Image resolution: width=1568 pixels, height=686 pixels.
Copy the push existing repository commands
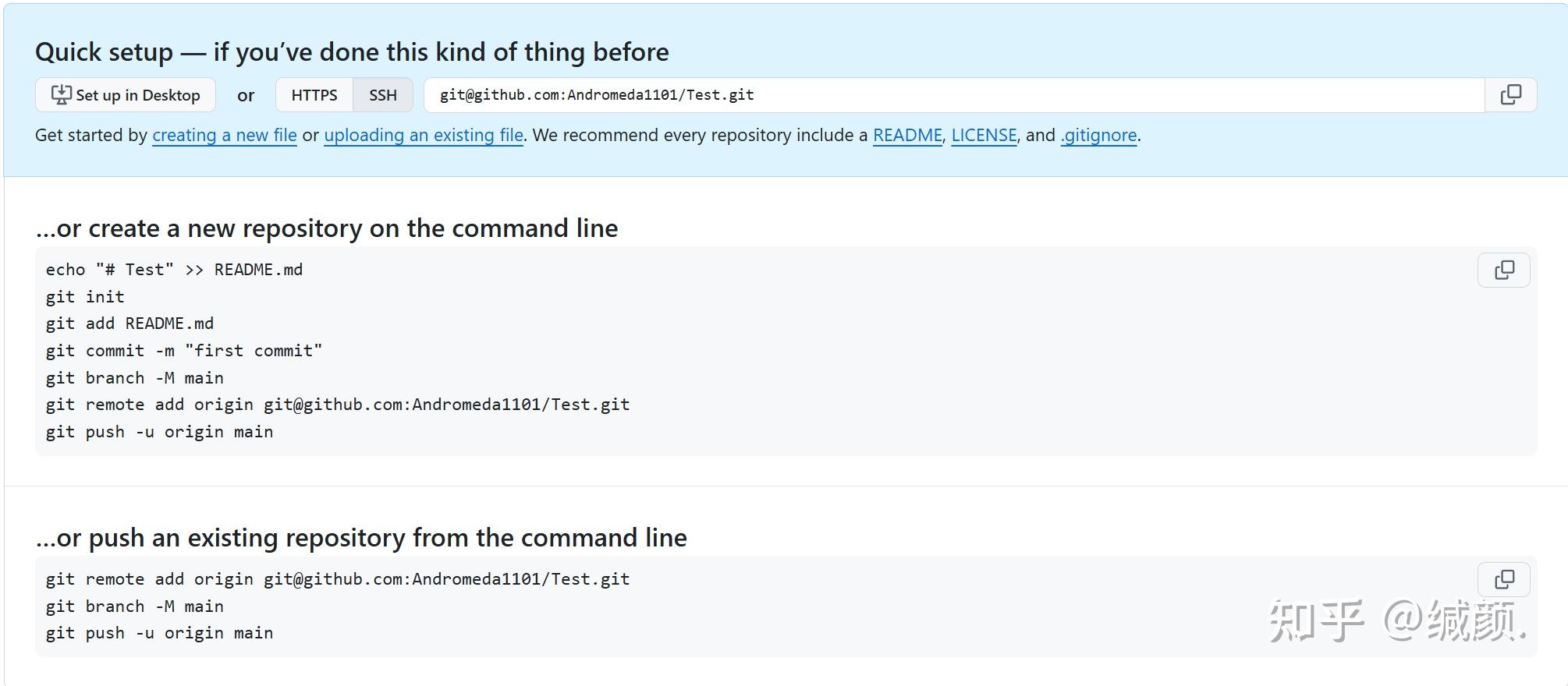1503,580
